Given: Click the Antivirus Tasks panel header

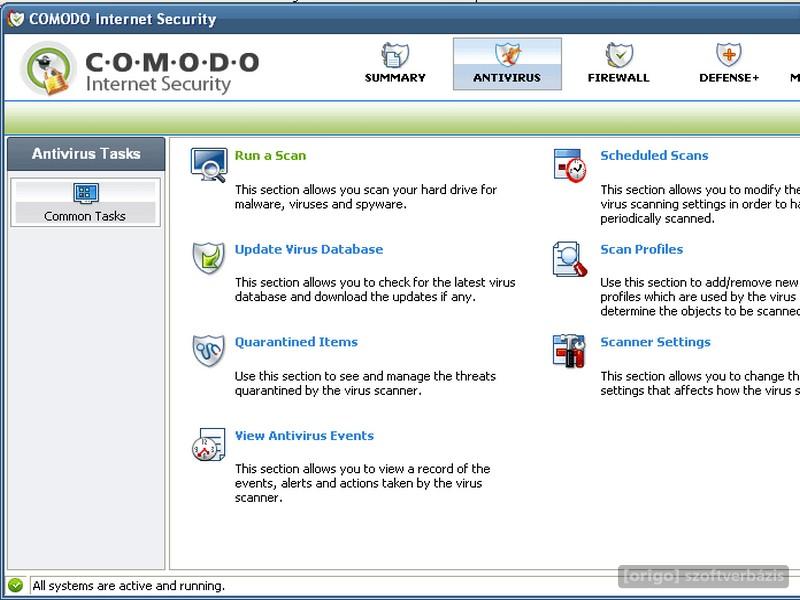Looking at the screenshot, I should coord(86,154).
